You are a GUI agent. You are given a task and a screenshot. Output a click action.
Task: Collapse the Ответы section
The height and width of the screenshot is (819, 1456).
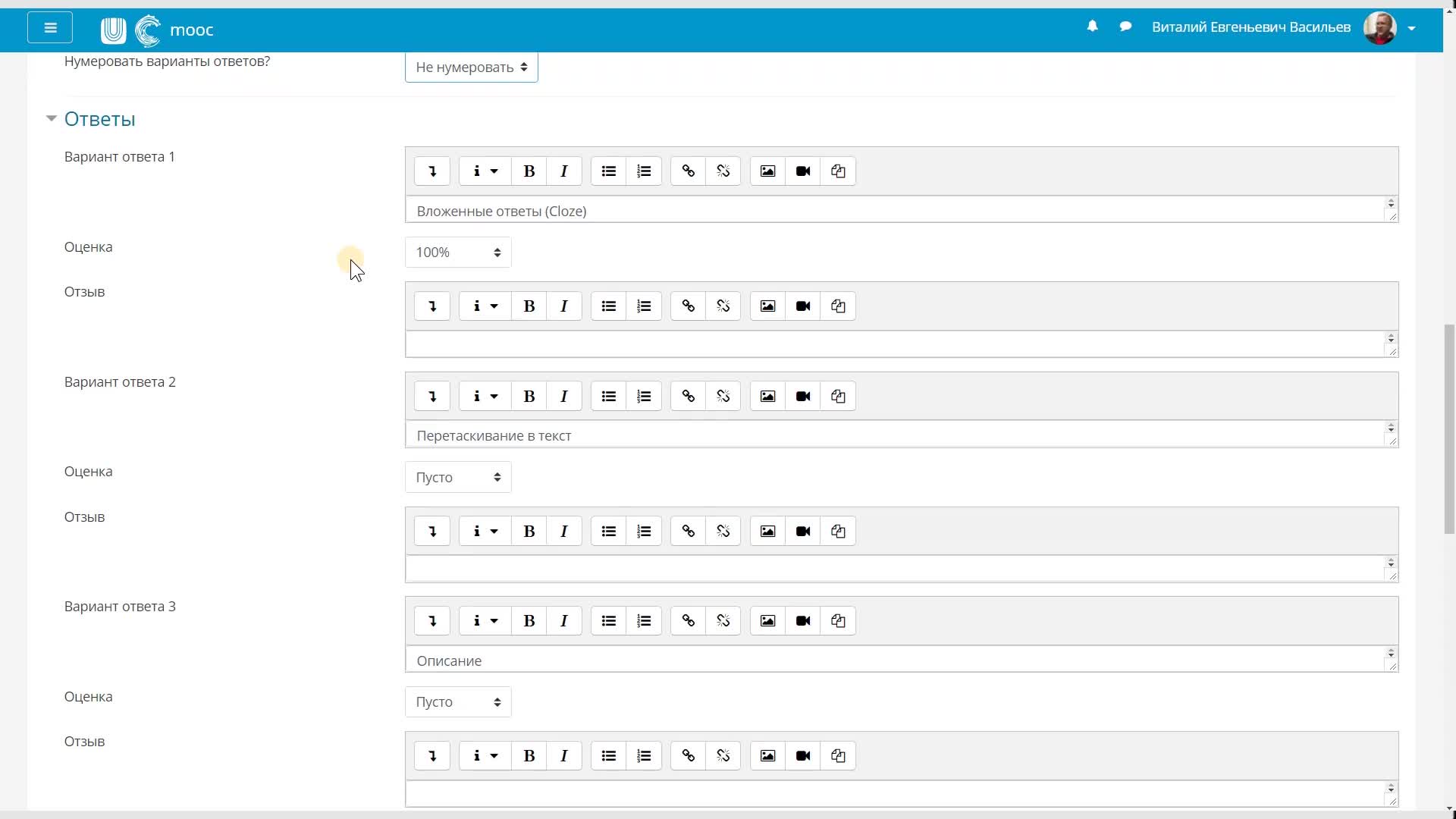51,118
